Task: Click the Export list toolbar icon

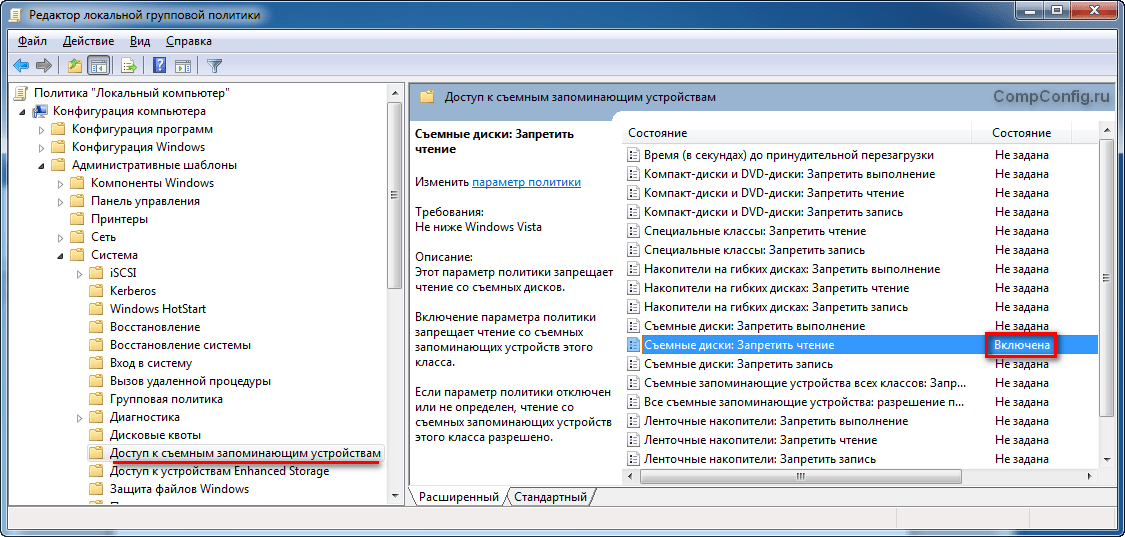Action: (x=128, y=66)
